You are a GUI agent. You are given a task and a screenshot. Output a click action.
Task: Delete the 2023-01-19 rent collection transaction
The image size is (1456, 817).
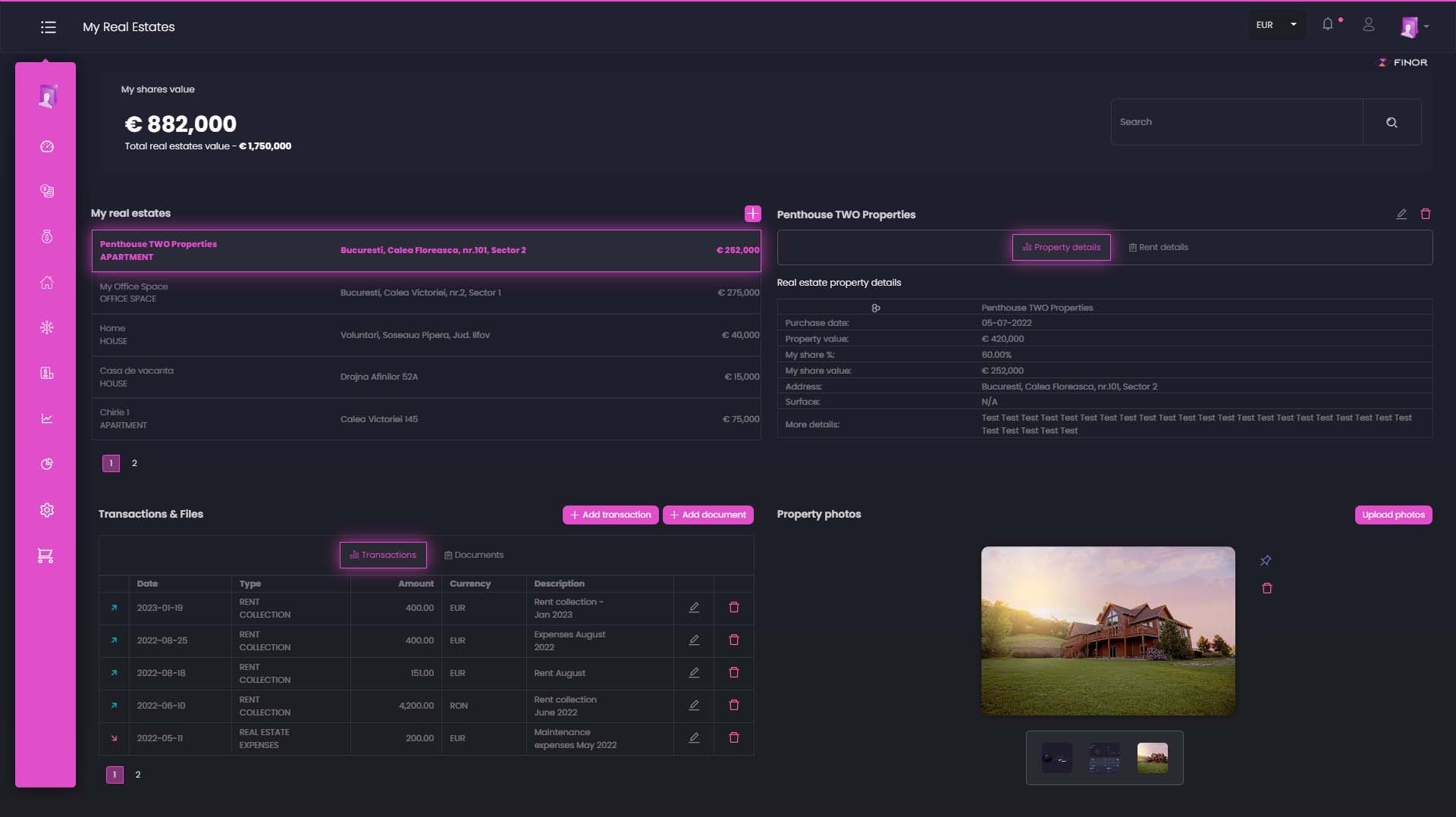click(733, 608)
